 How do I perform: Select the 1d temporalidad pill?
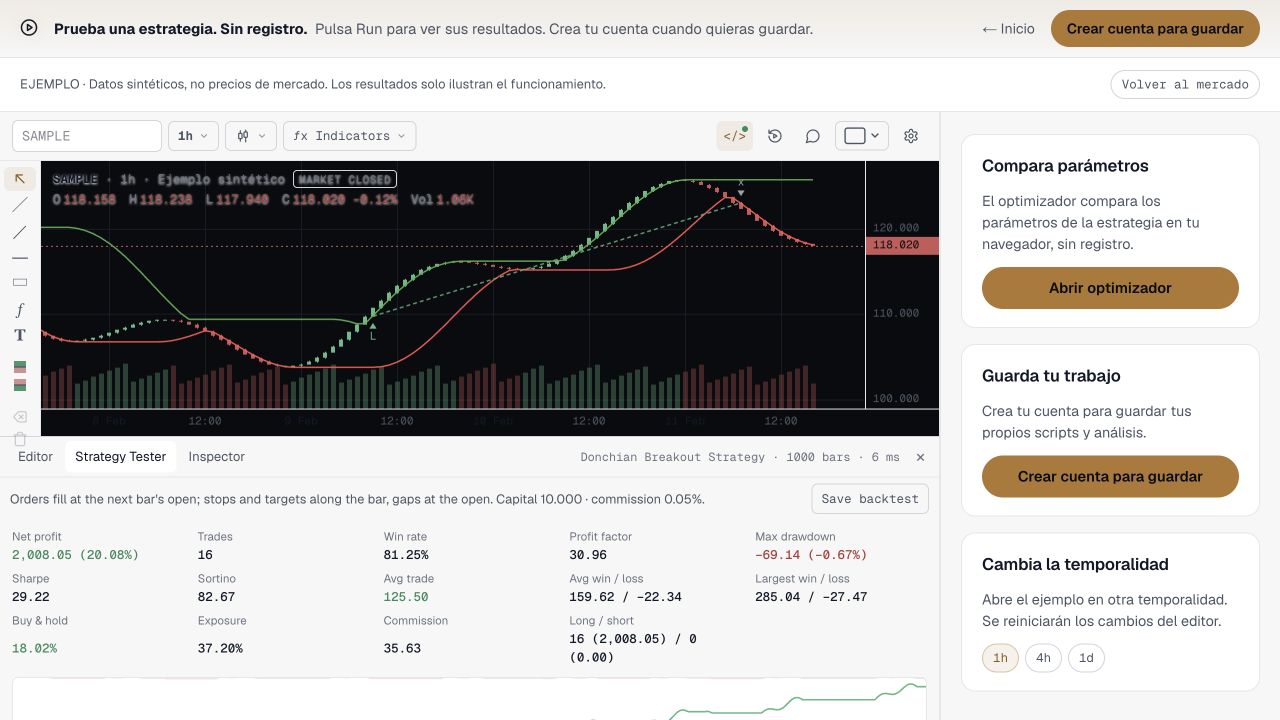pos(1086,658)
